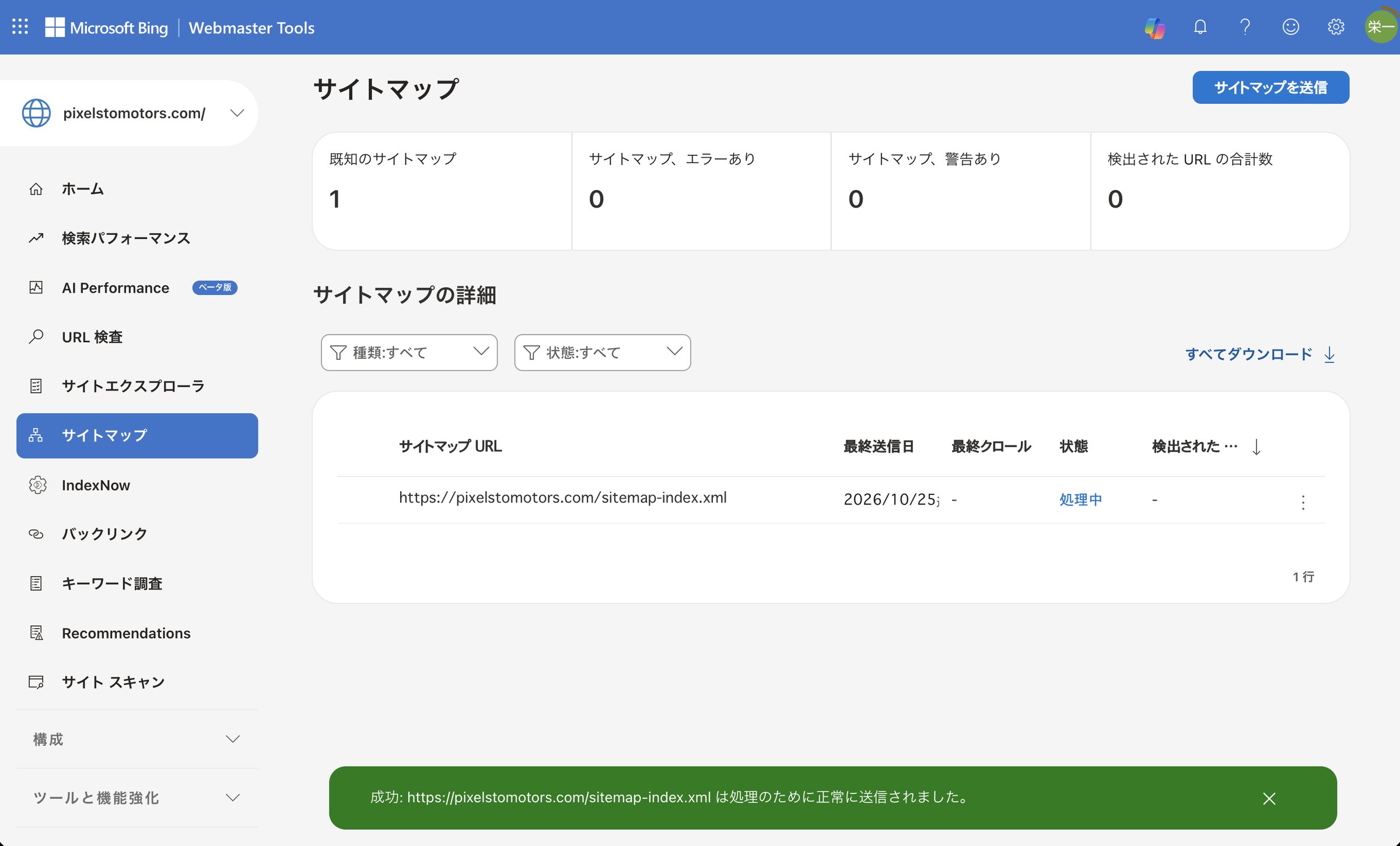Viewport: 1400px width, 846px height.
Task: Click the サイトマップを送信 button
Action: [x=1270, y=87]
